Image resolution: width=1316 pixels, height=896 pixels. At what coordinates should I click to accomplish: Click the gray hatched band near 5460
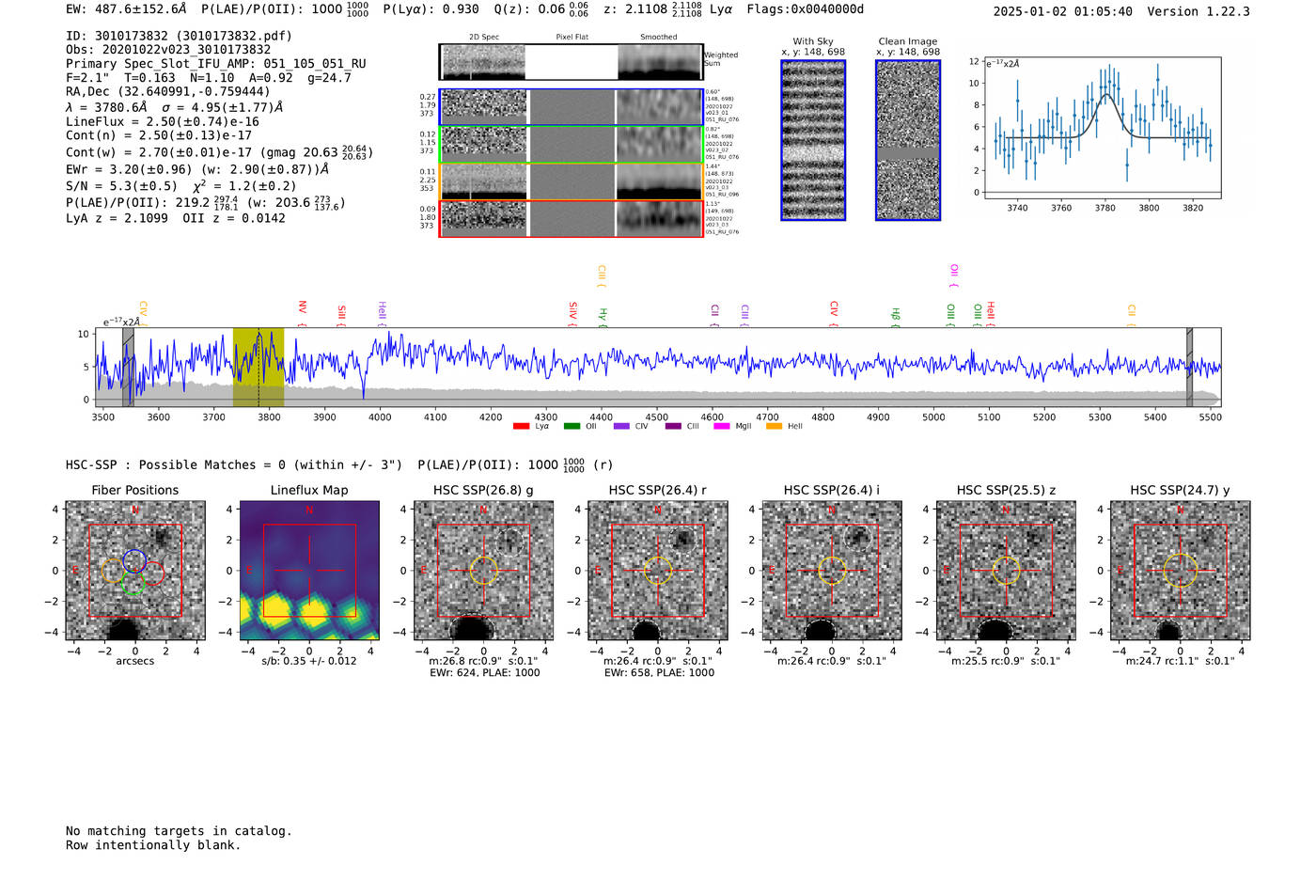1189,368
